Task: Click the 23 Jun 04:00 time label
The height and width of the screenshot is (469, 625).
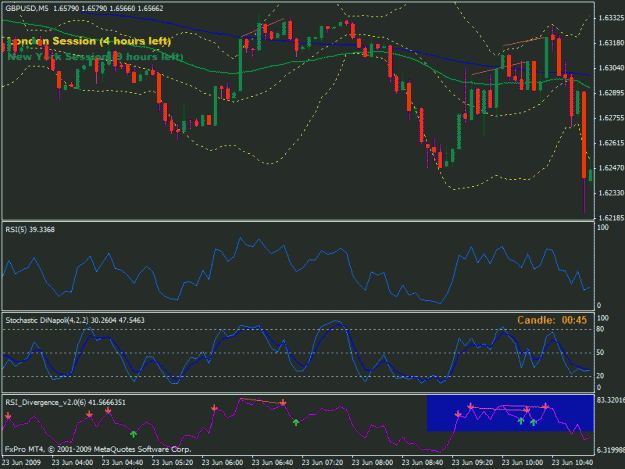Action: click(72, 463)
